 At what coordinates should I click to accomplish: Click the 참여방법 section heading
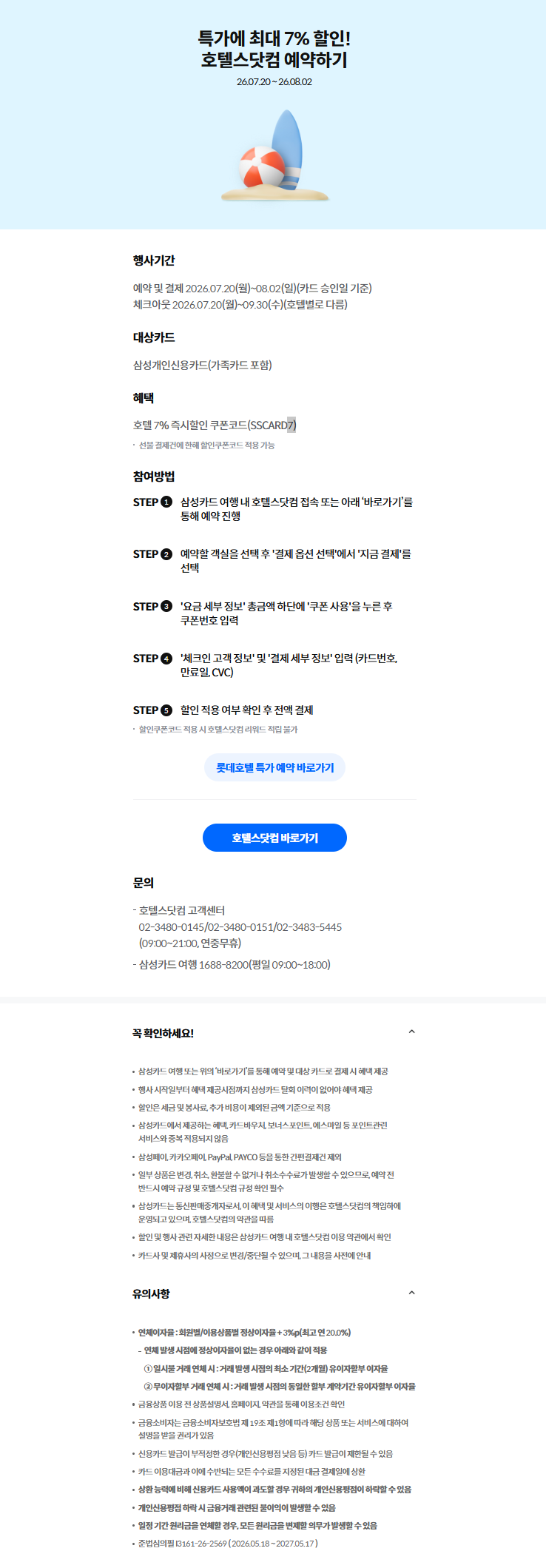point(154,477)
